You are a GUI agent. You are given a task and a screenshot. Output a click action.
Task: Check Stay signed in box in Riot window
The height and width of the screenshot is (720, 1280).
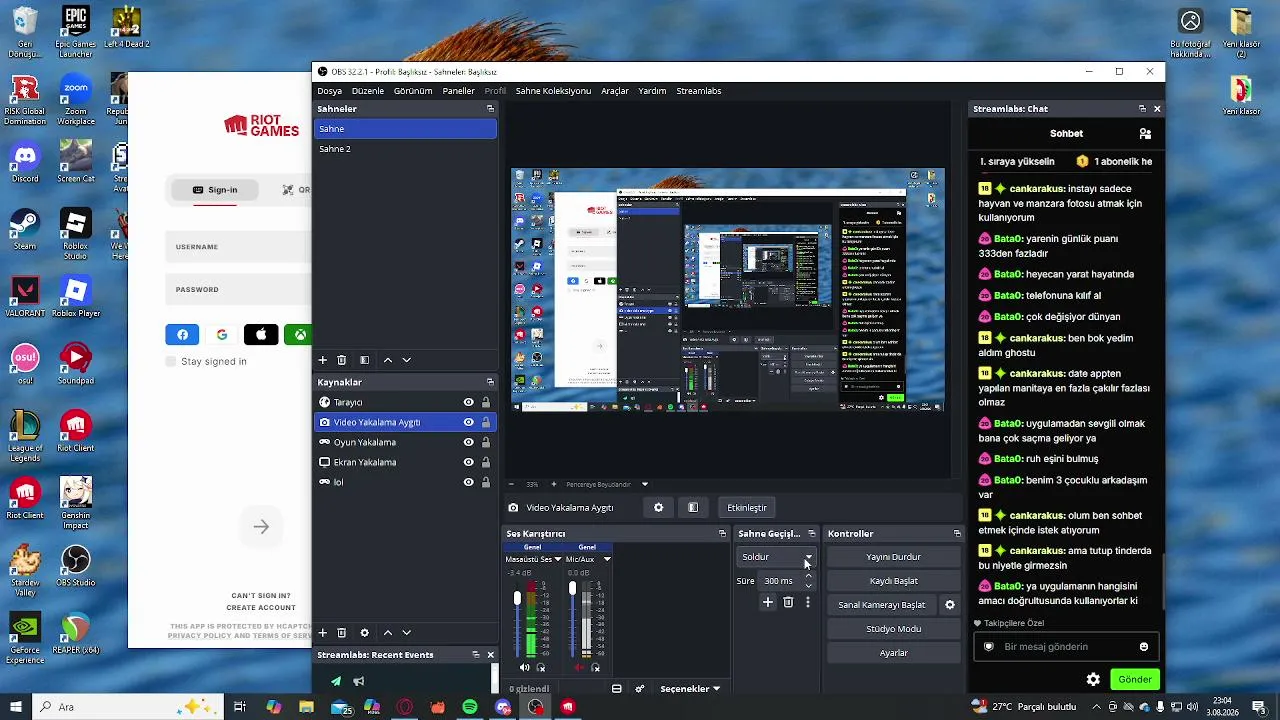[170, 361]
